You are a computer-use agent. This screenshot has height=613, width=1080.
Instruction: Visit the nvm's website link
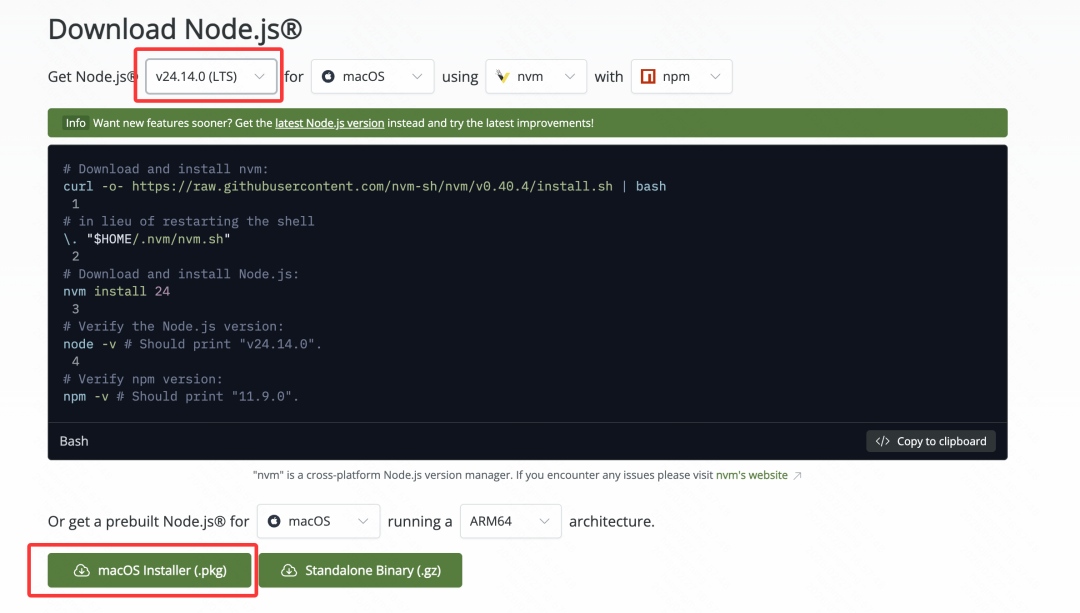pos(751,475)
